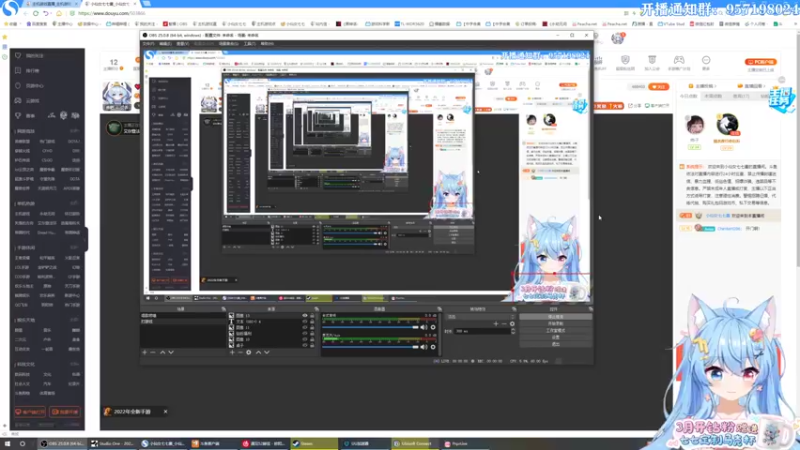
Task: Switch to the first browser tab
Action: [x=51, y=4]
